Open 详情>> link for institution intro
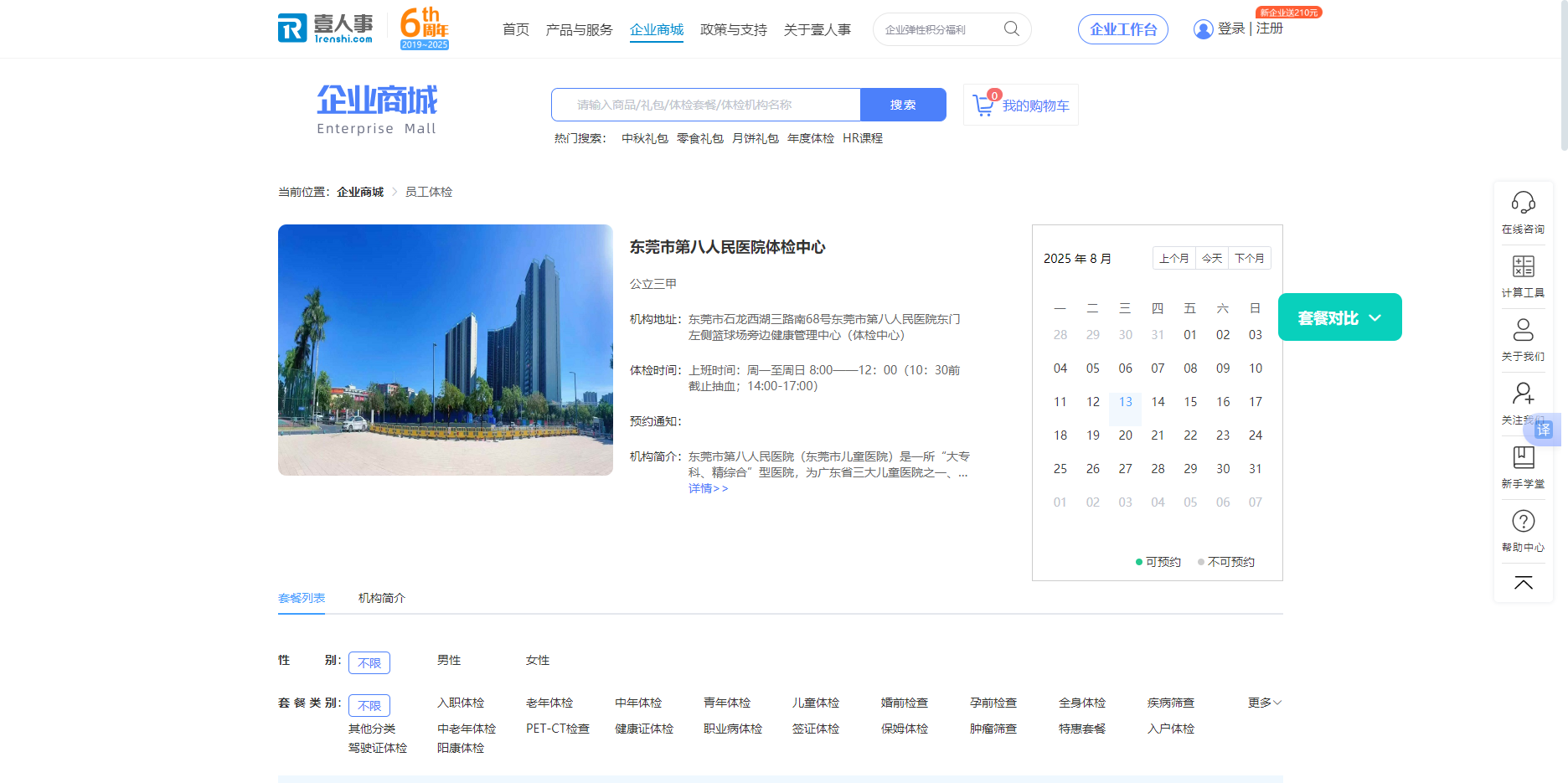The image size is (1568, 783). coord(709,488)
